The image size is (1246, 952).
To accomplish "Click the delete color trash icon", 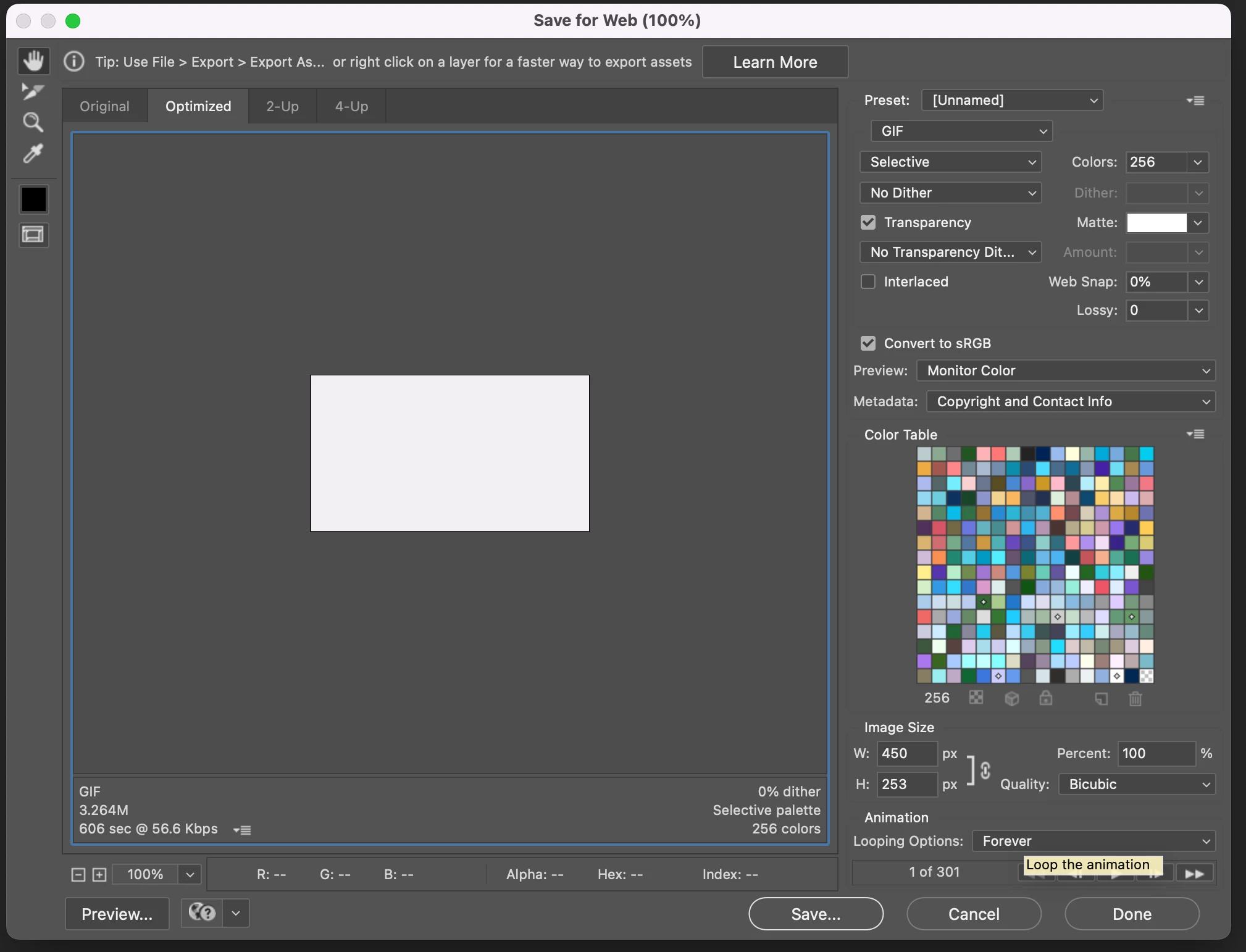I will click(1135, 698).
